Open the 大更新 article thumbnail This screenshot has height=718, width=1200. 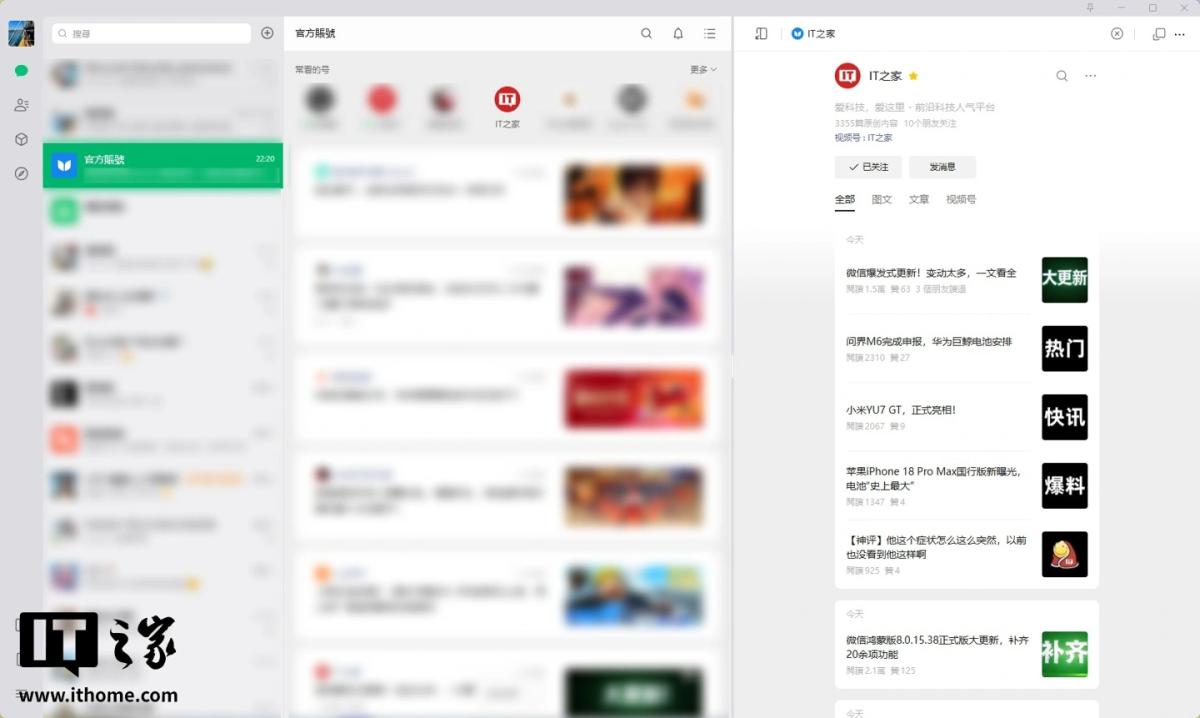[1064, 279]
